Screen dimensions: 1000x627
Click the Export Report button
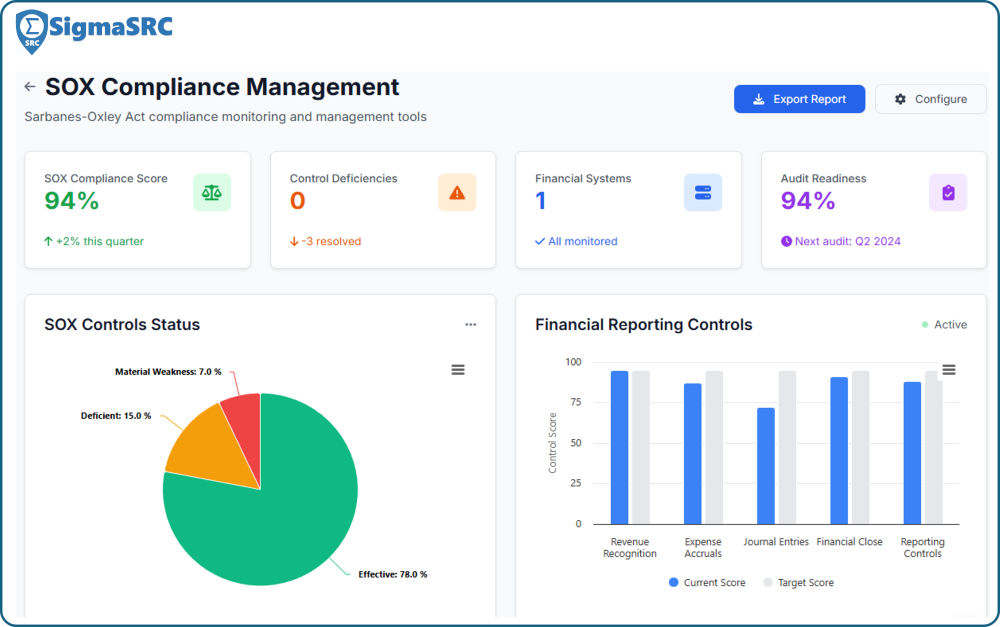click(x=799, y=99)
